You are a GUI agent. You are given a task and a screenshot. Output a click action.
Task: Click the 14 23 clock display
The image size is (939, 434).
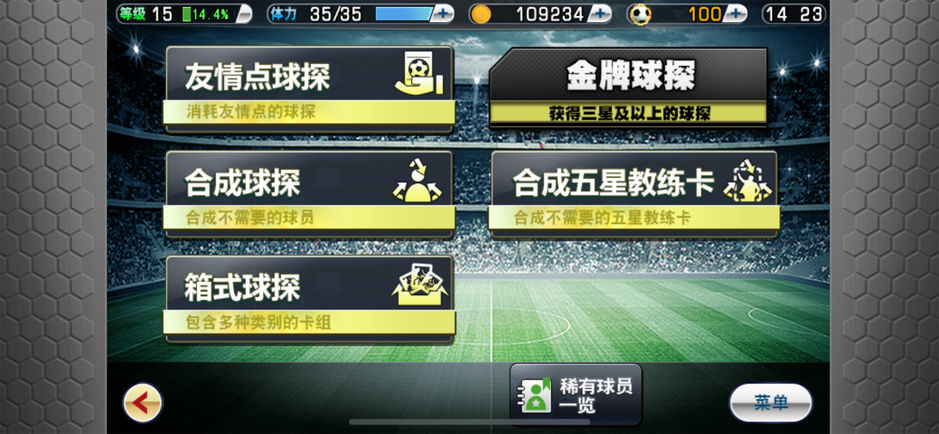pyautogui.click(x=793, y=14)
